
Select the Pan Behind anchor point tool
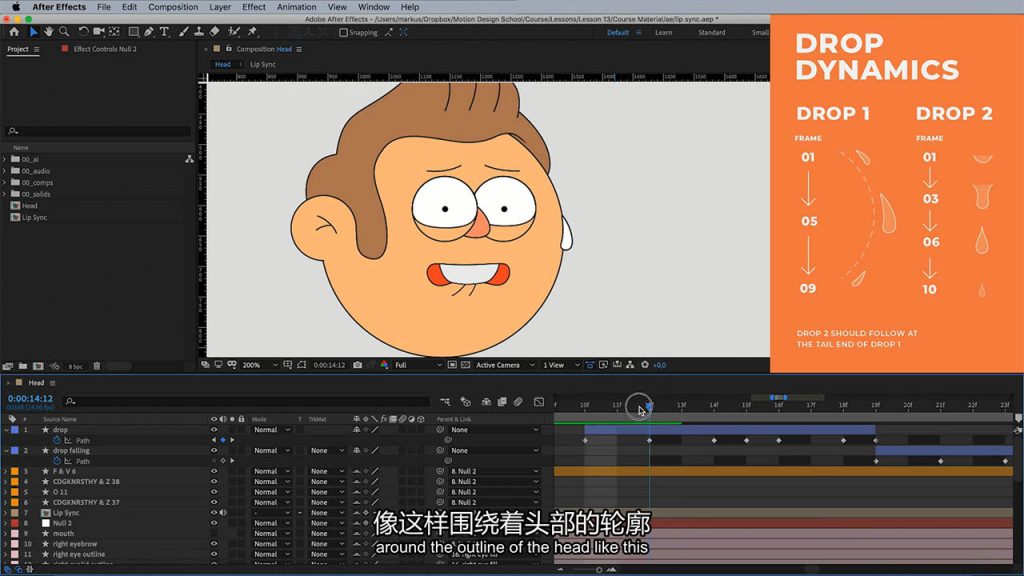[x=114, y=31]
